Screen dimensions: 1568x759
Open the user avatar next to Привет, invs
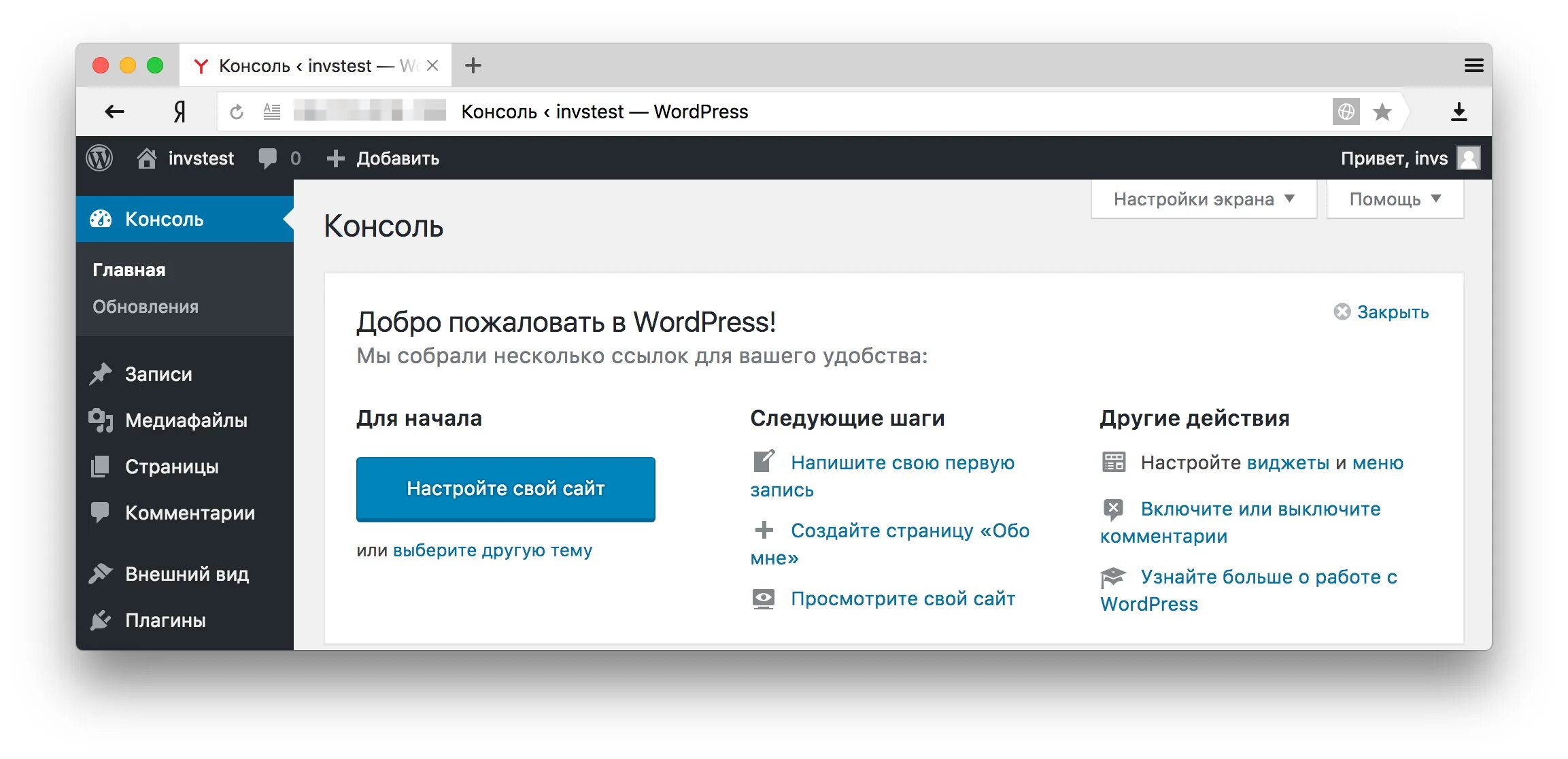click(1469, 158)
